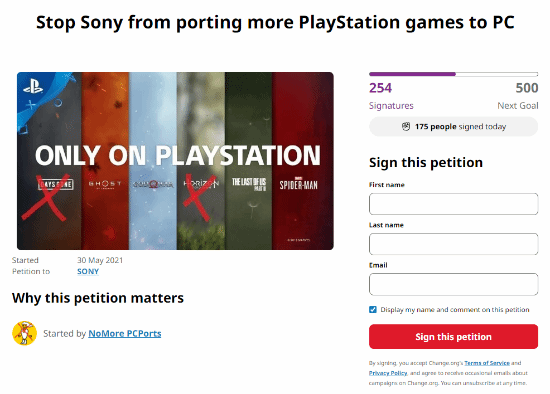Click the red Sign this petition button
This screenshot has width=550, height=394.
click(x=454, y=337)
